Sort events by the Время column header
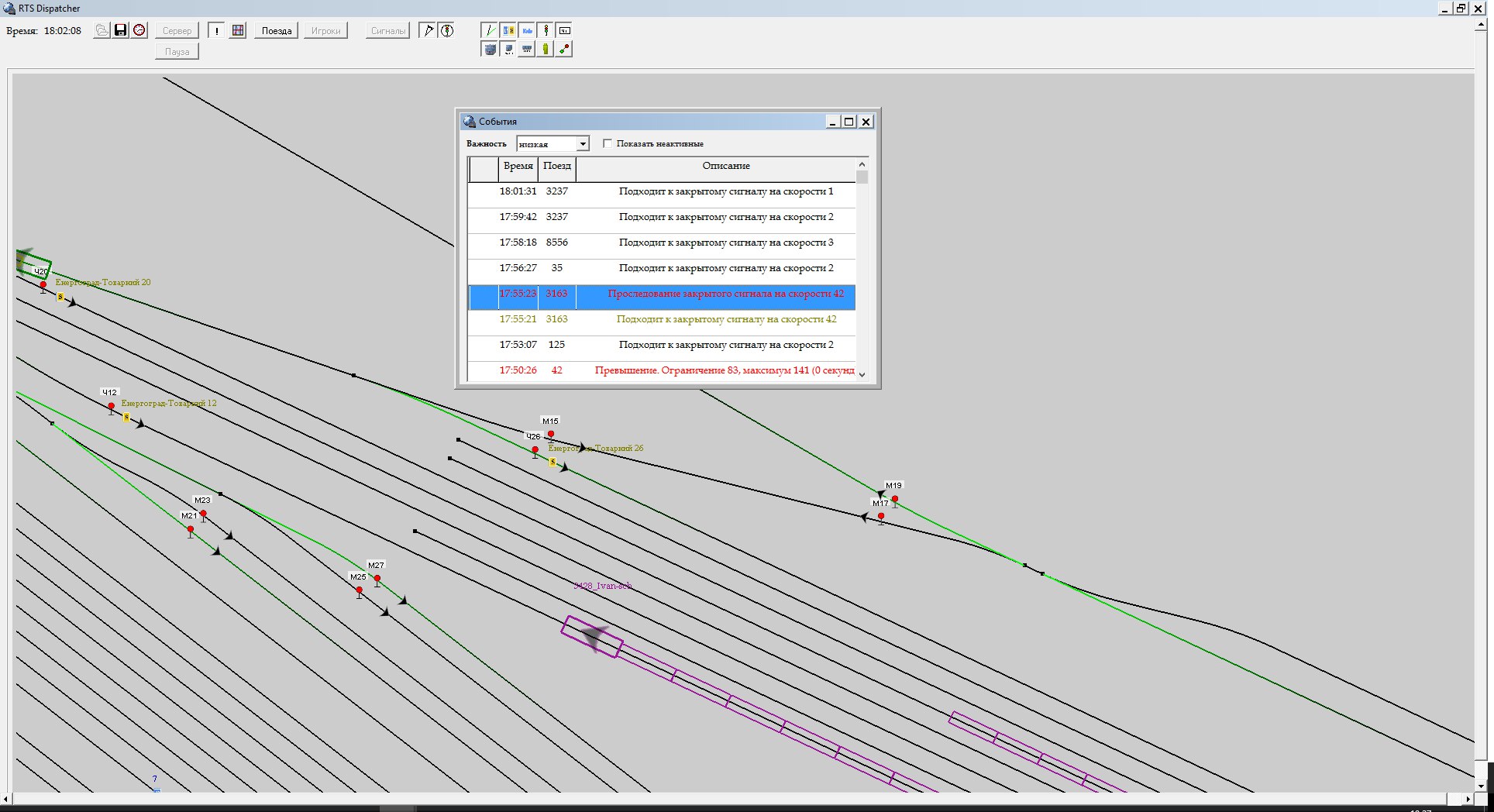The width and height of the screenshot is (1494, 812). pos(518,169)
